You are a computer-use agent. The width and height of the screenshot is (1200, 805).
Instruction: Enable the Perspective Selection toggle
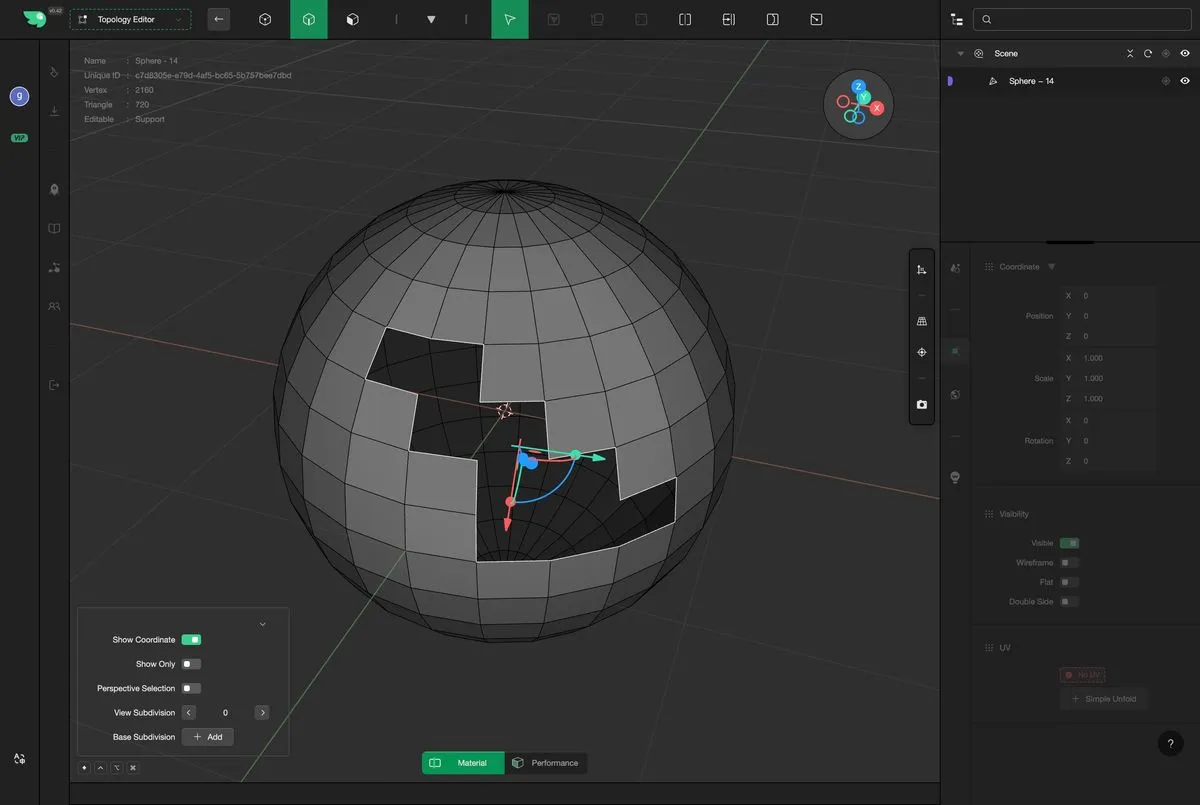(x=191, y=688)
